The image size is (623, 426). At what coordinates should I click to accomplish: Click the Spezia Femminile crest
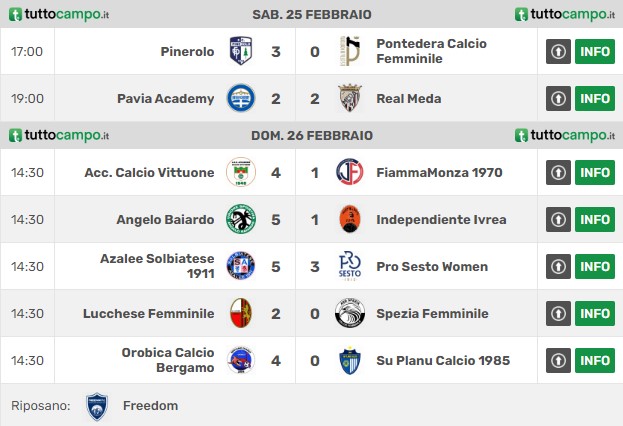tap(350, 314)
